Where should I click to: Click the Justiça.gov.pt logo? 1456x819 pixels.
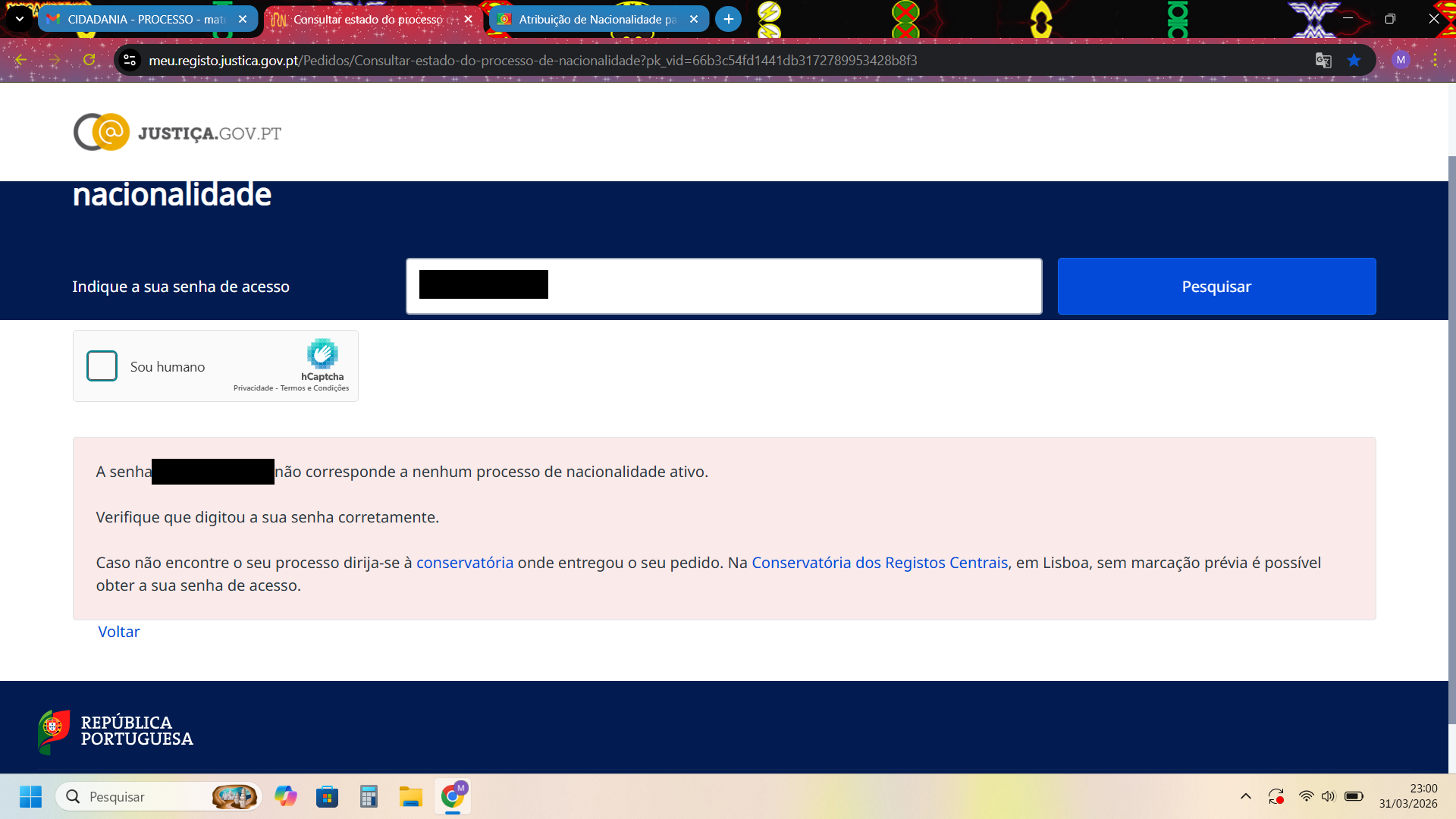tap(177, 133)
